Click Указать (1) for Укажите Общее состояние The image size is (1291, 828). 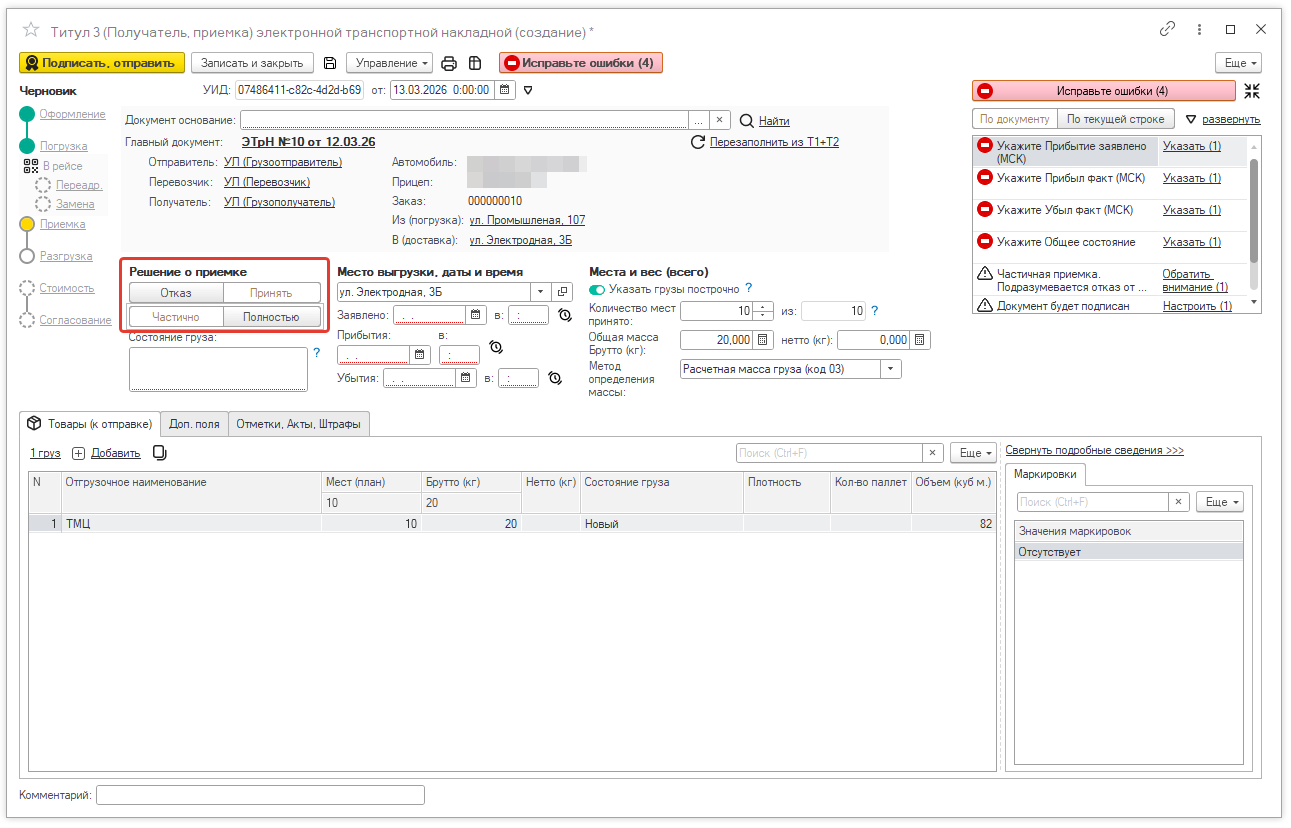click(1192, 242)
